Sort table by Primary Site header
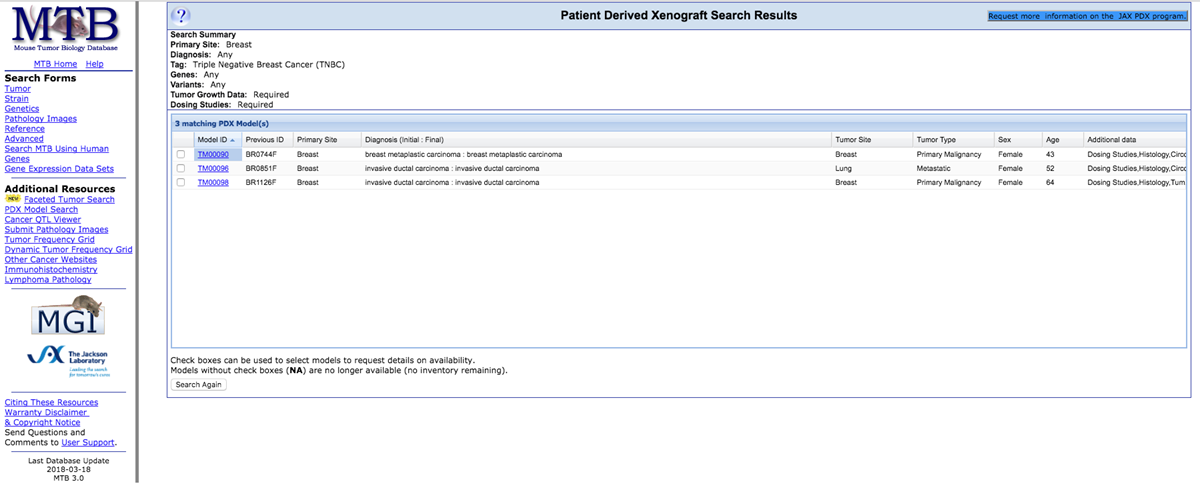Screen dimensions: 1200x488 (x=317, y=139)
